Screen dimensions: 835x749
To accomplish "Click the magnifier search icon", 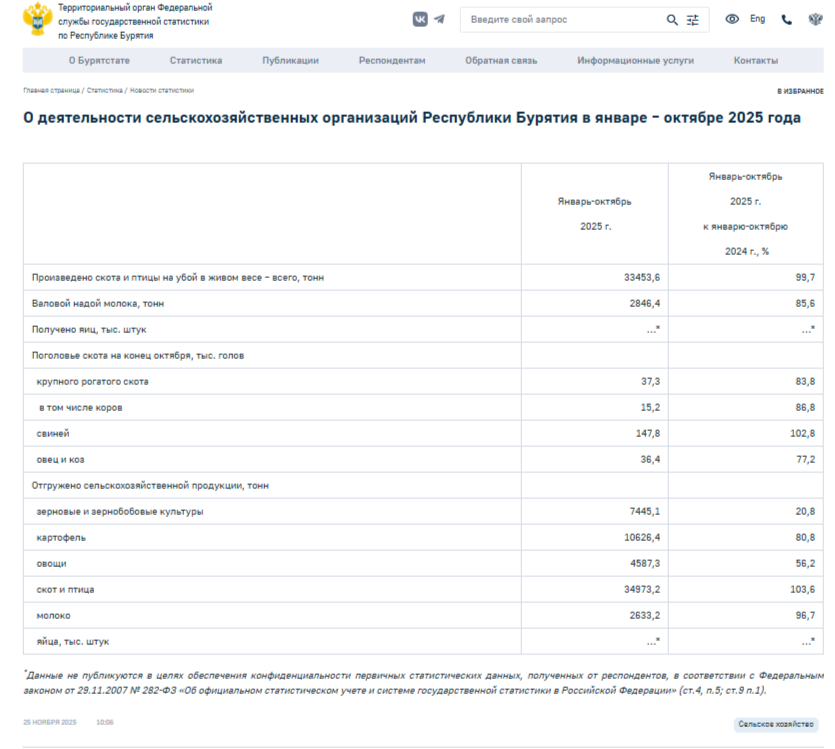I will (672, 20).
